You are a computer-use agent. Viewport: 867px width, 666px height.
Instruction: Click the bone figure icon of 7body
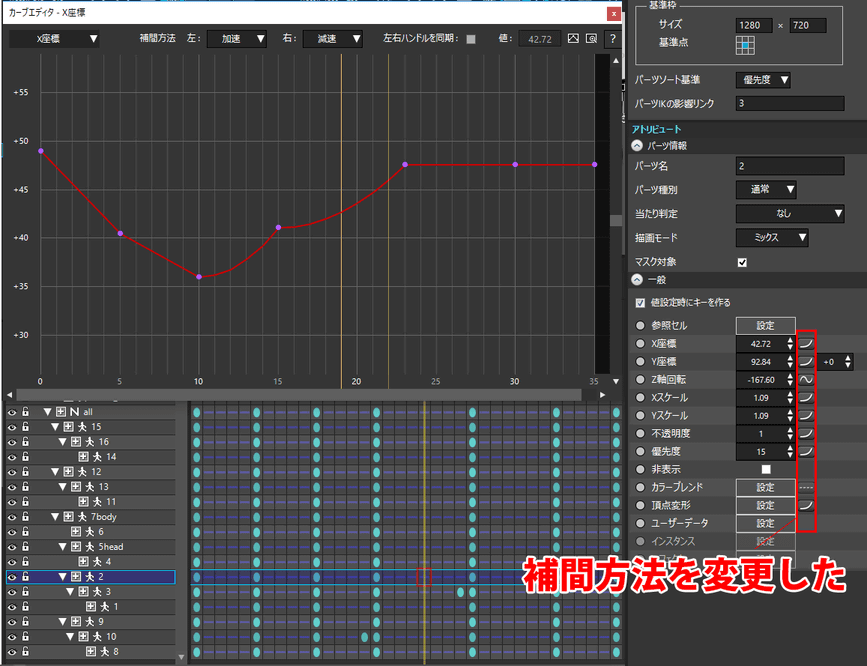click(82, 517)
